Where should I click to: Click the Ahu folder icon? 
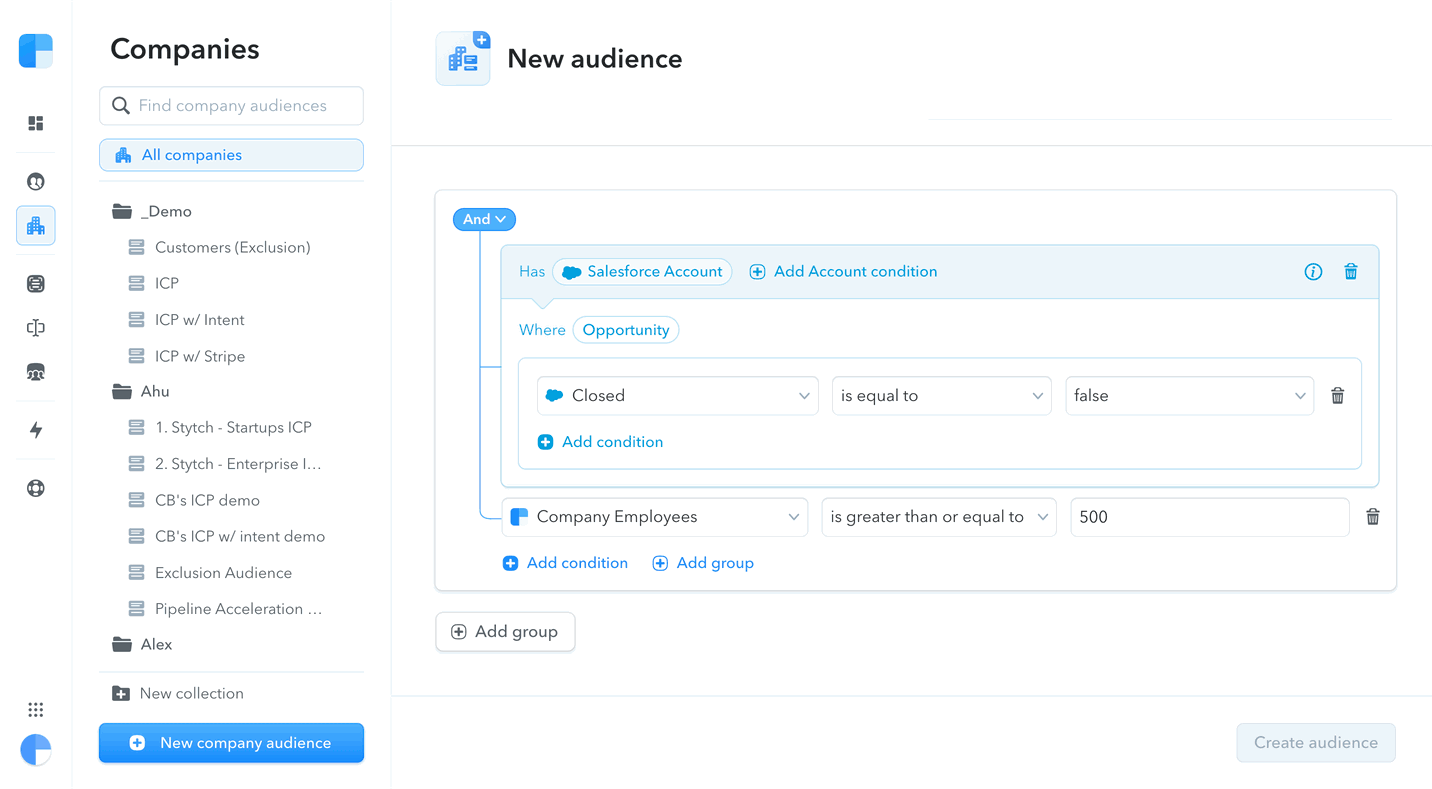click(122, 391)
